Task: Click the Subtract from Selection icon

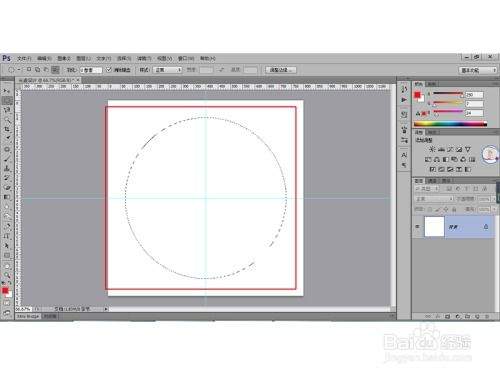Action: [x=46, y=70]
